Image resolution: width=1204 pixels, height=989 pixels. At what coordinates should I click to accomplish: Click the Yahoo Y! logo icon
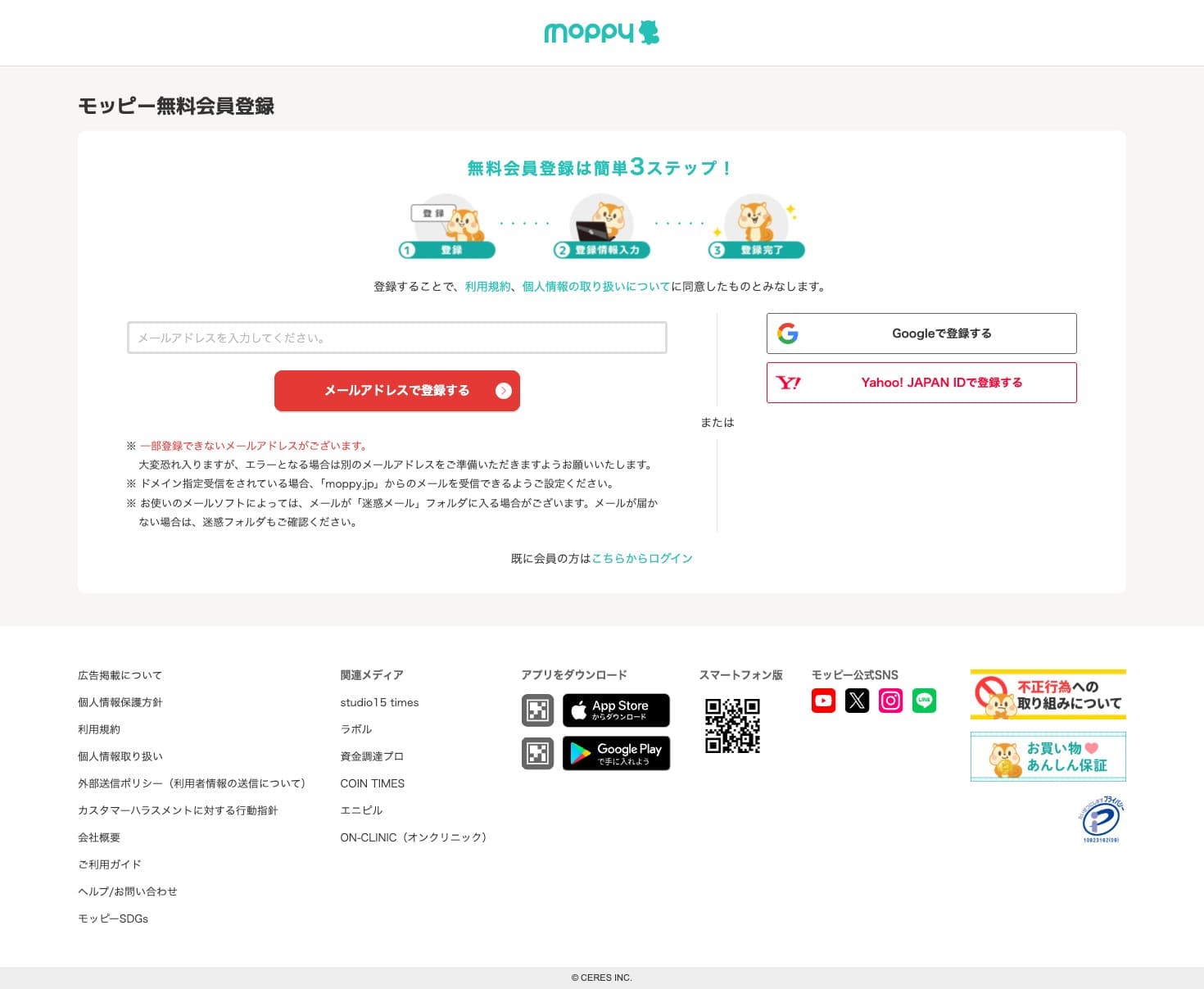click(788, 383)
